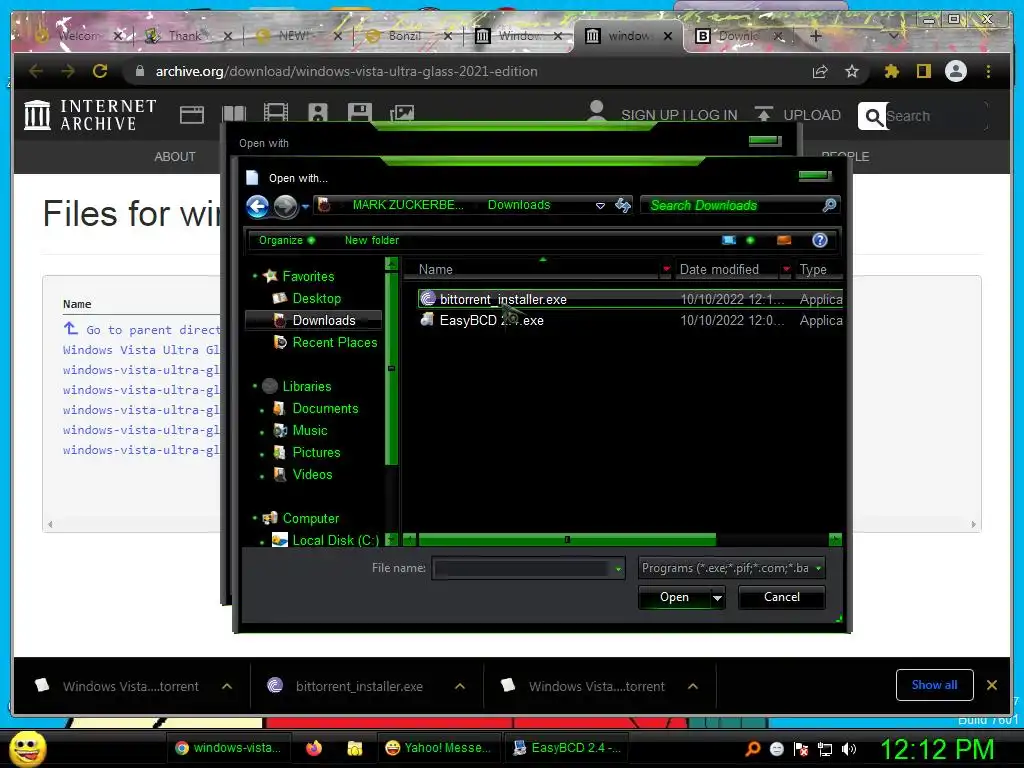Screen dimensions: 1024x768
Task: Click New folder in the toolbar
Action: click(x=372, y=240)
